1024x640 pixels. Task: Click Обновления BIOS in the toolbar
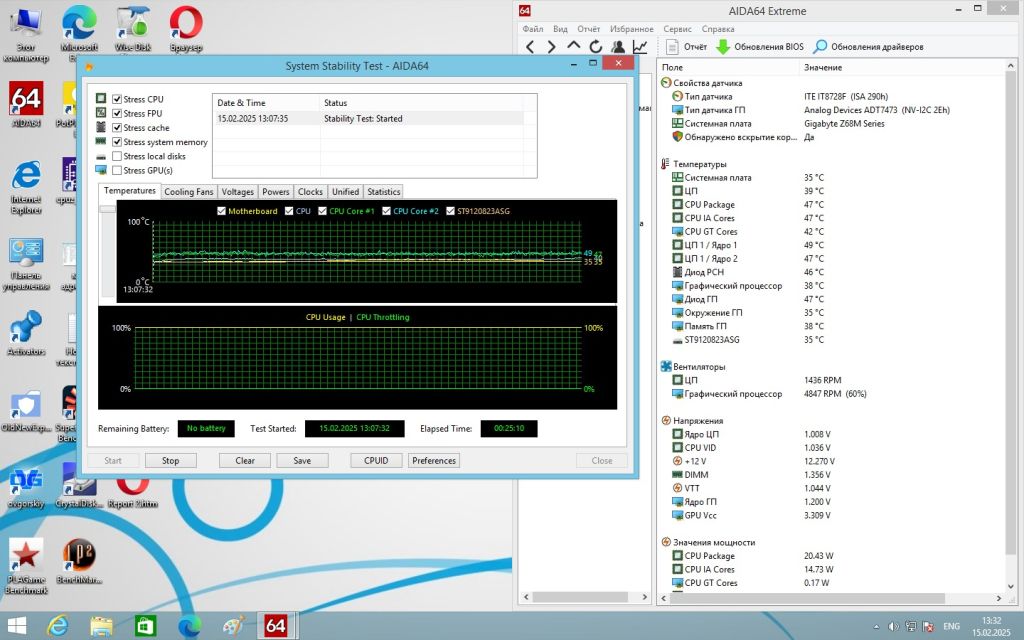tap(760, 47)
